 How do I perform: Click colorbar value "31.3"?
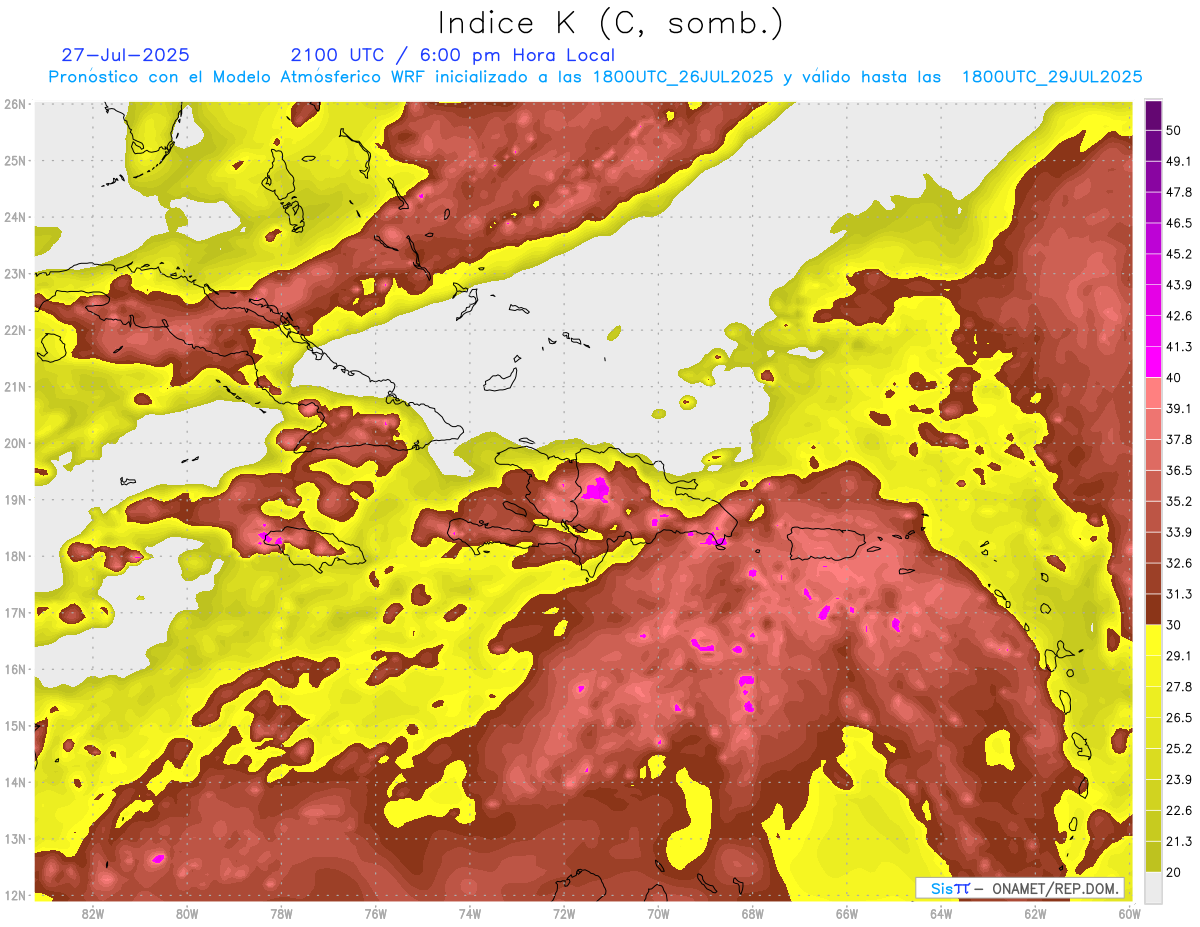click(x=1179, y=594)
